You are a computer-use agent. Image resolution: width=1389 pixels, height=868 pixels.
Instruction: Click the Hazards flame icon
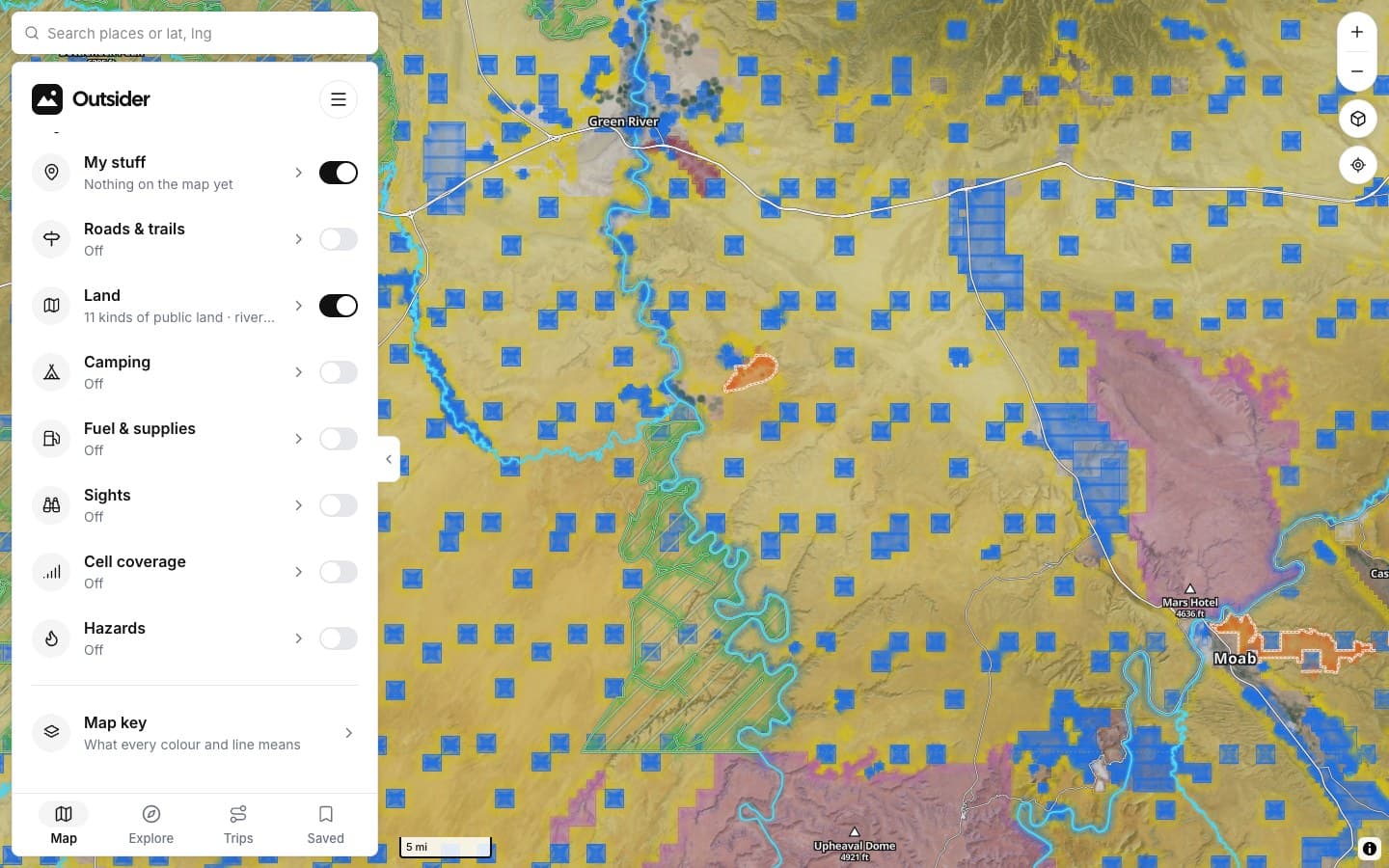click(x=52, y=638)
